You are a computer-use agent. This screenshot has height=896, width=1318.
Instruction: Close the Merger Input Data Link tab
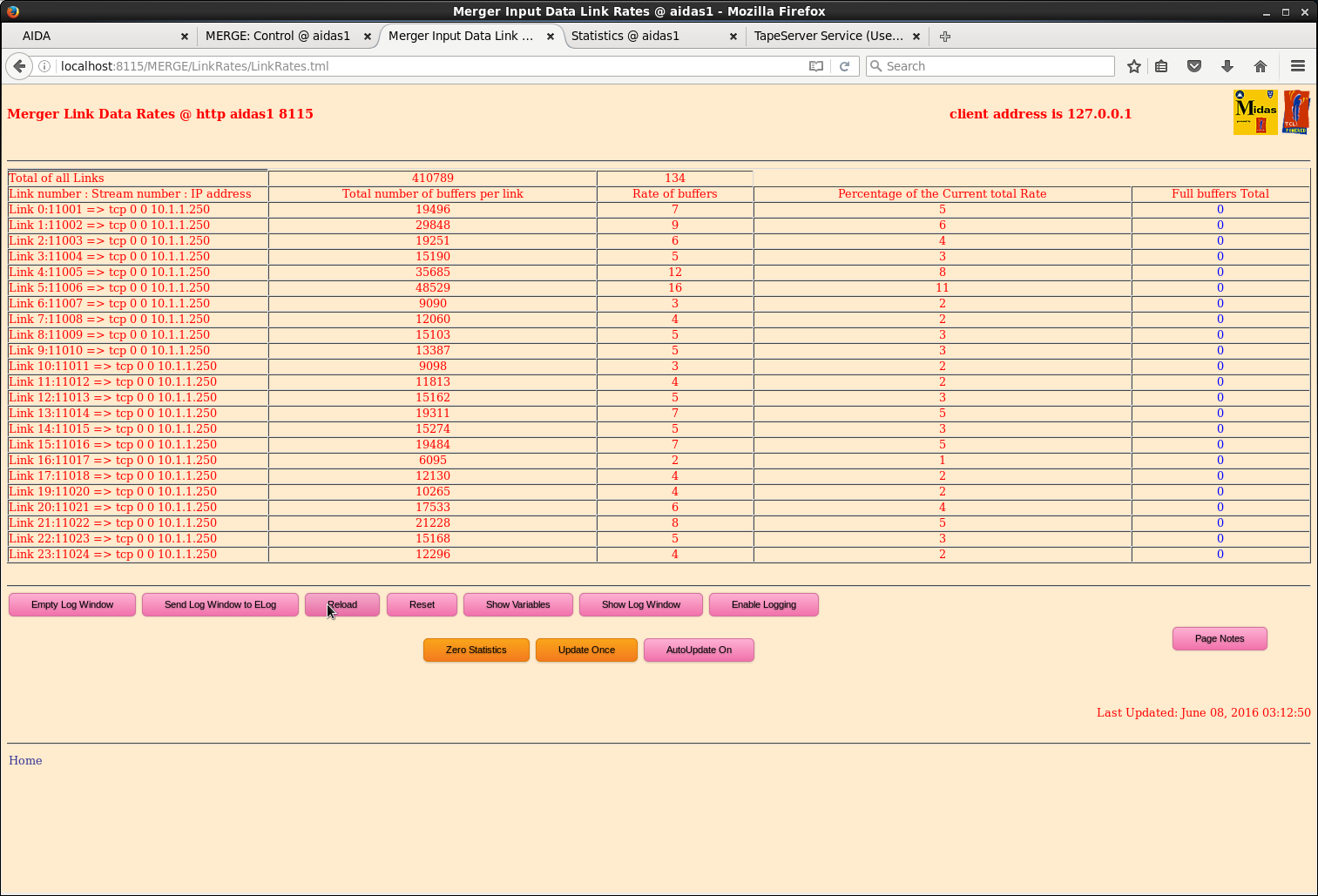[551, 37]
